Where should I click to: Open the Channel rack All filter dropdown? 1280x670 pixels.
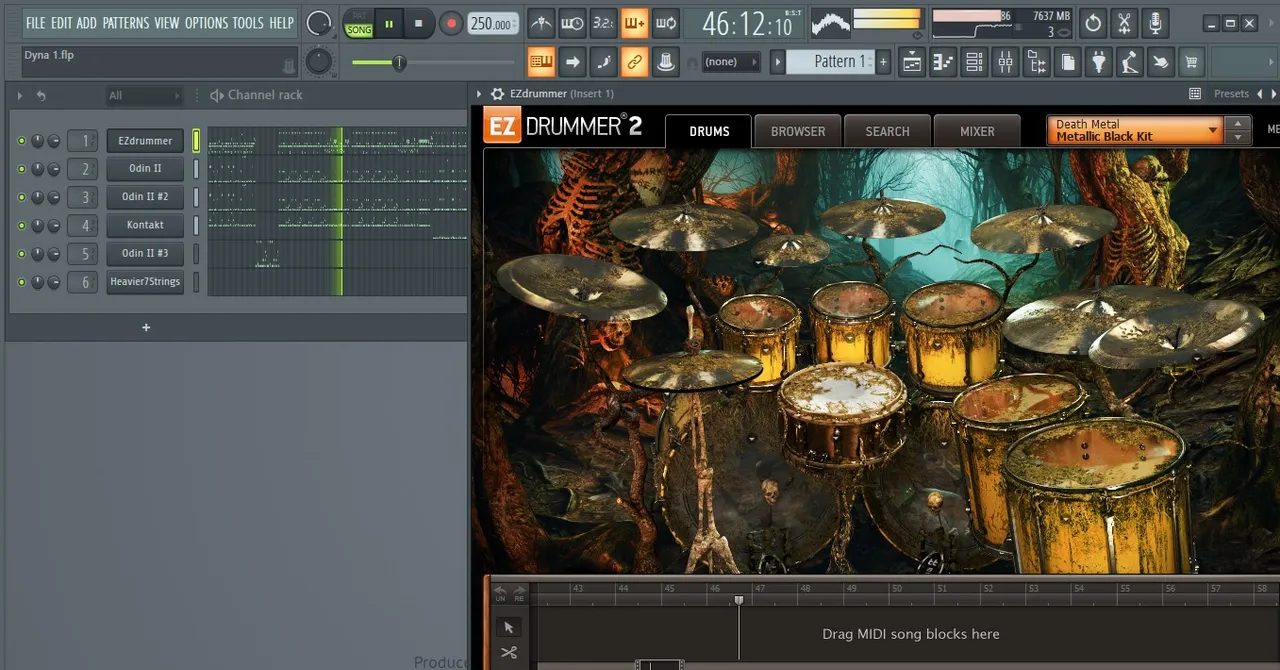point(144,96)
